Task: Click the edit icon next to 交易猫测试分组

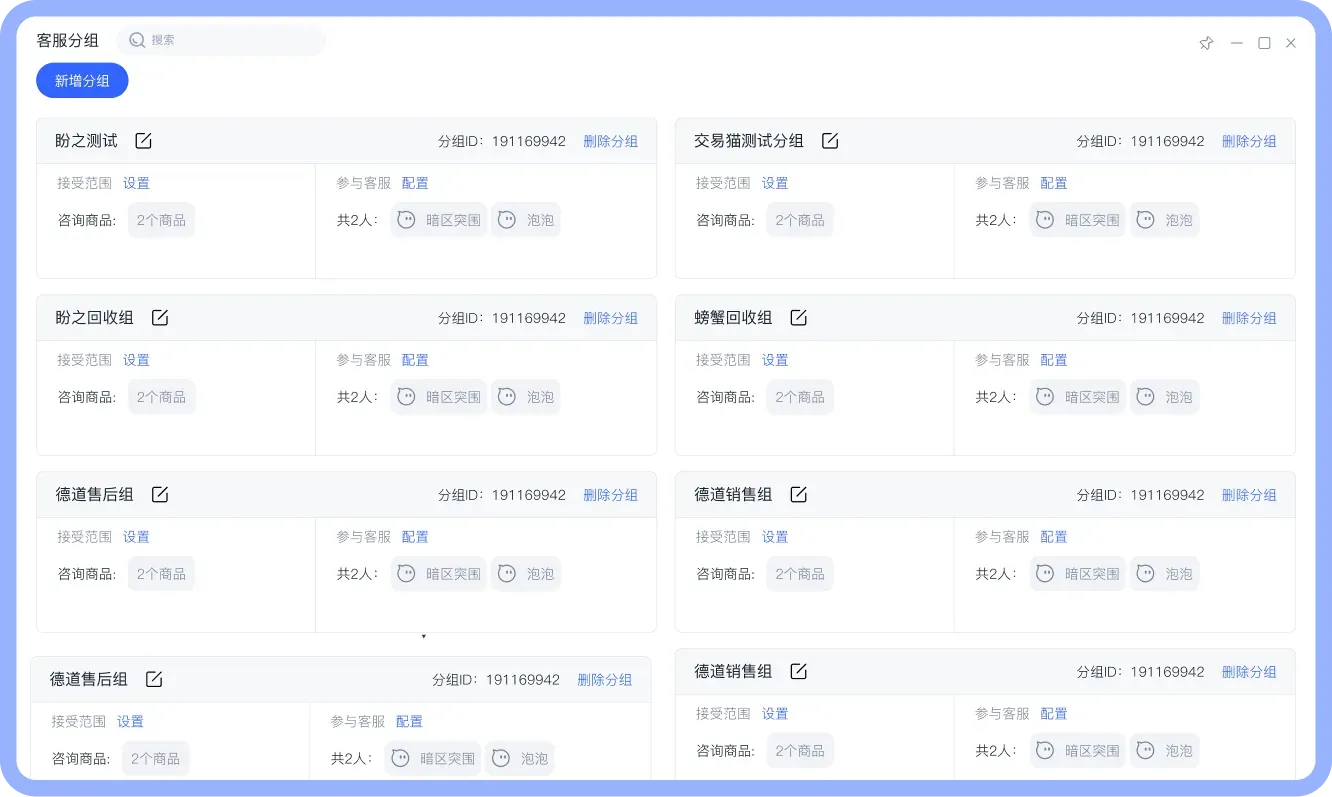Action: tap(829, 141)
